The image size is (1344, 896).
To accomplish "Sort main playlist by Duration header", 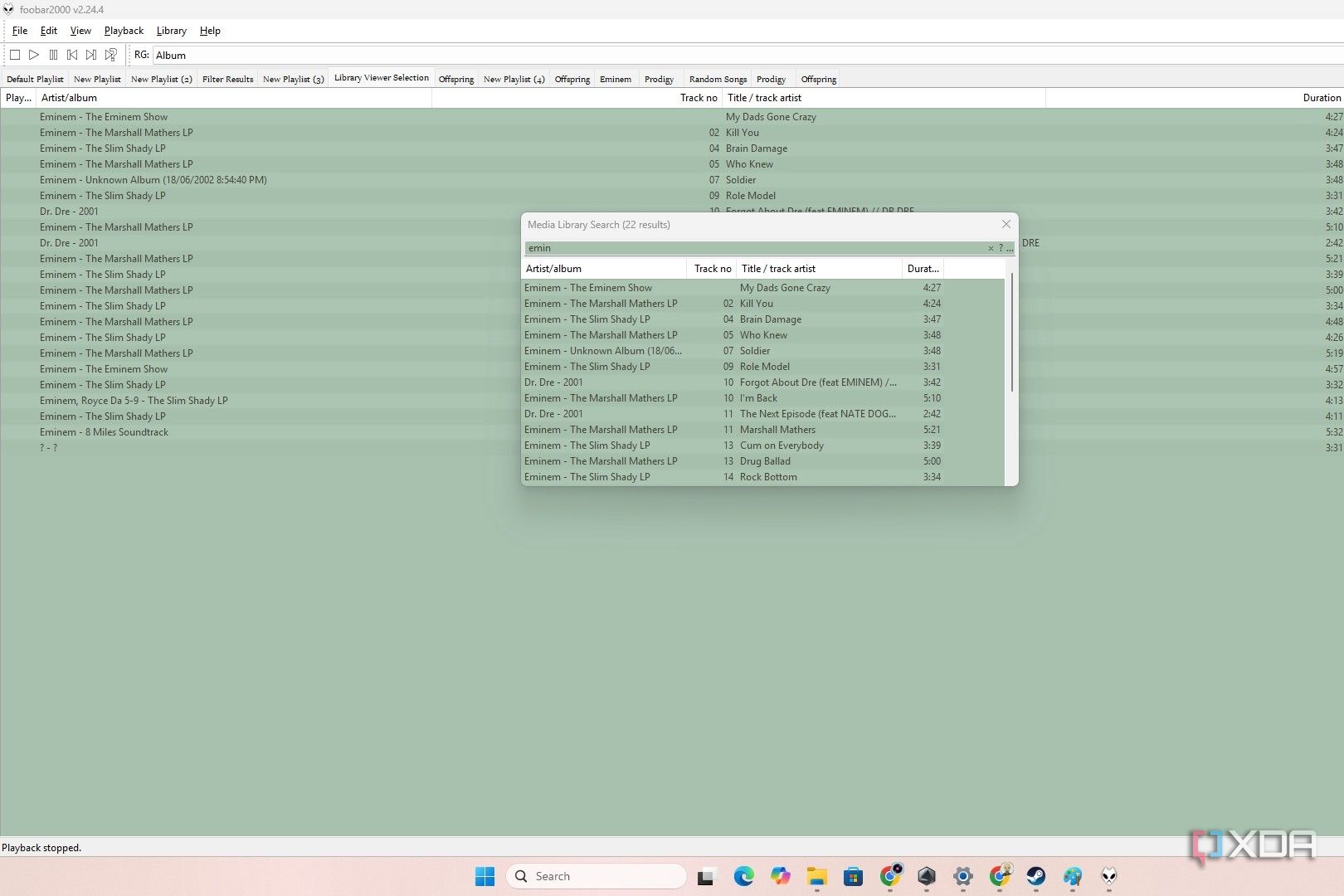I will (1195, 98).
